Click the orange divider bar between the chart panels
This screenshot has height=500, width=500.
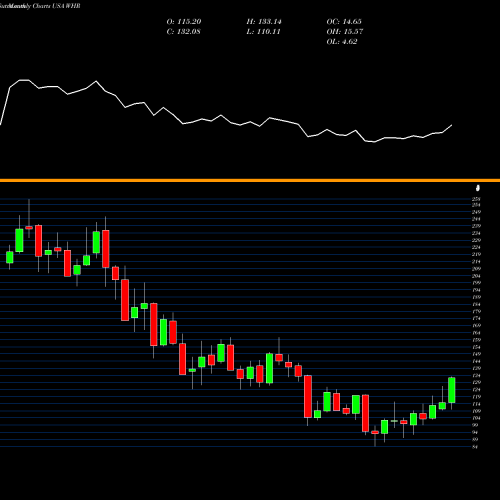coord(250,180)
